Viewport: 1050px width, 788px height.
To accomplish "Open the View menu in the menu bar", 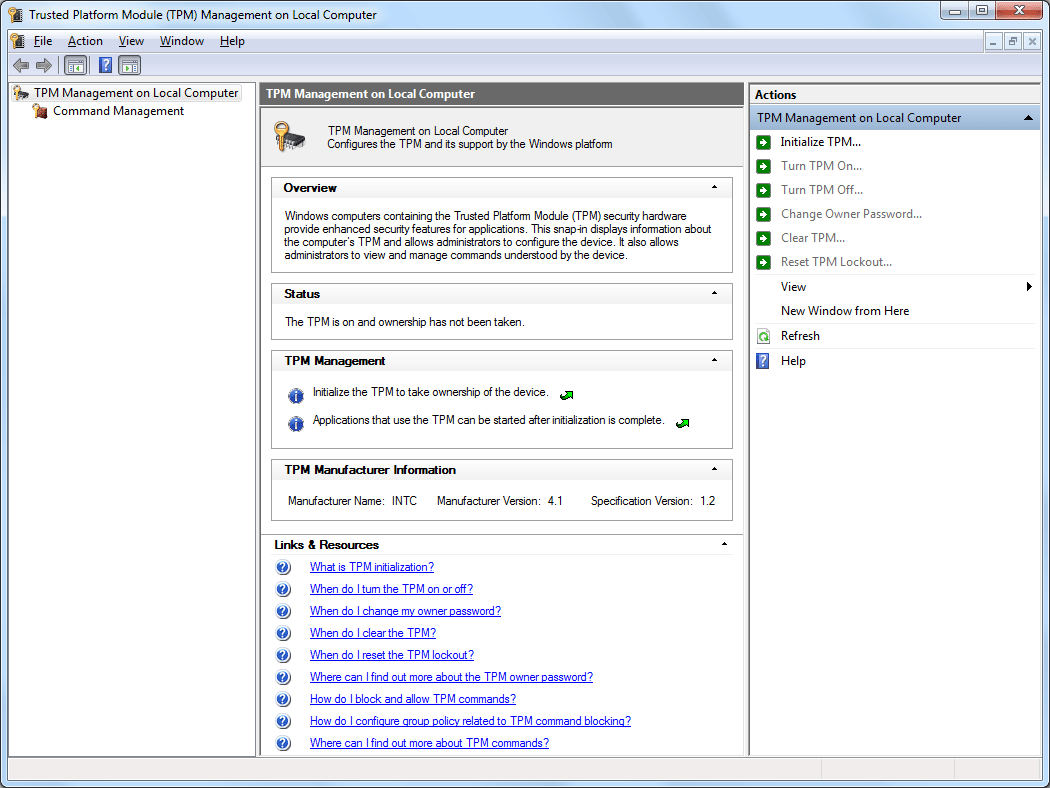I will 131,41.
